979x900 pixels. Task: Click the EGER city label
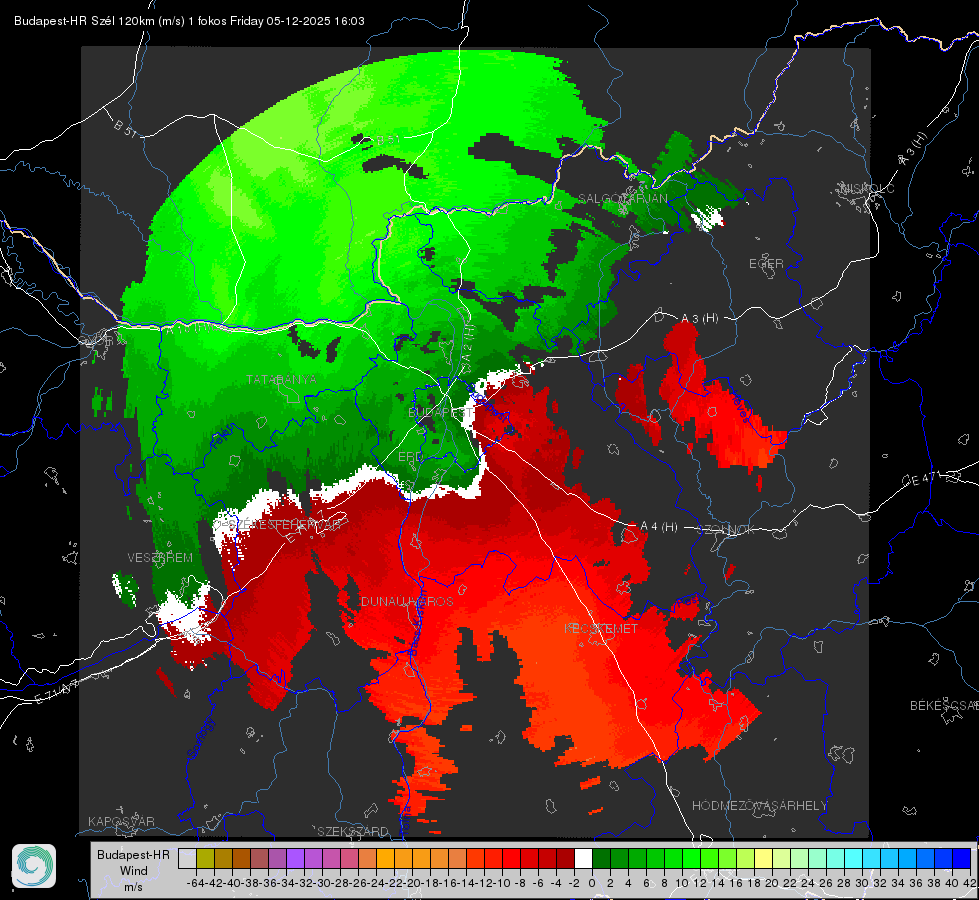(766, 264)
